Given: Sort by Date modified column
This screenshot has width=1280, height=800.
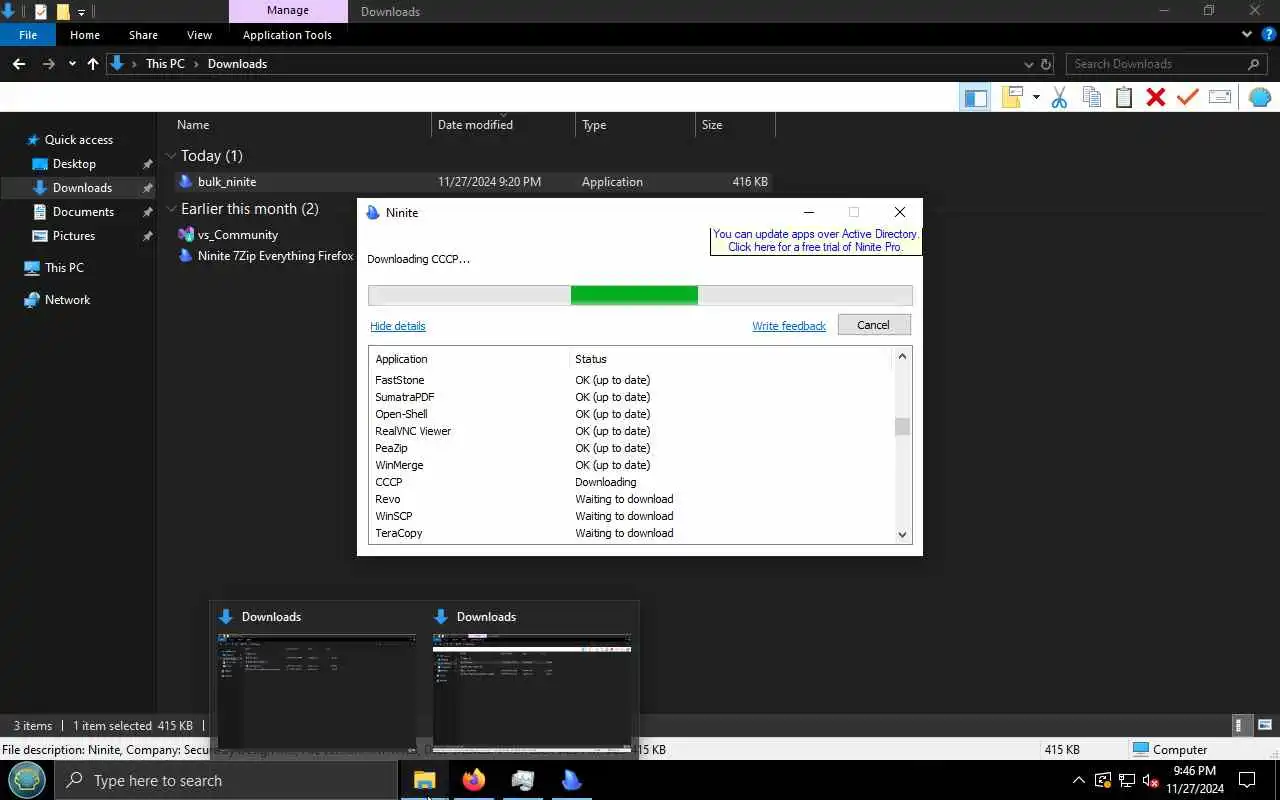Looking at the screenshot, I should [475, 125].
